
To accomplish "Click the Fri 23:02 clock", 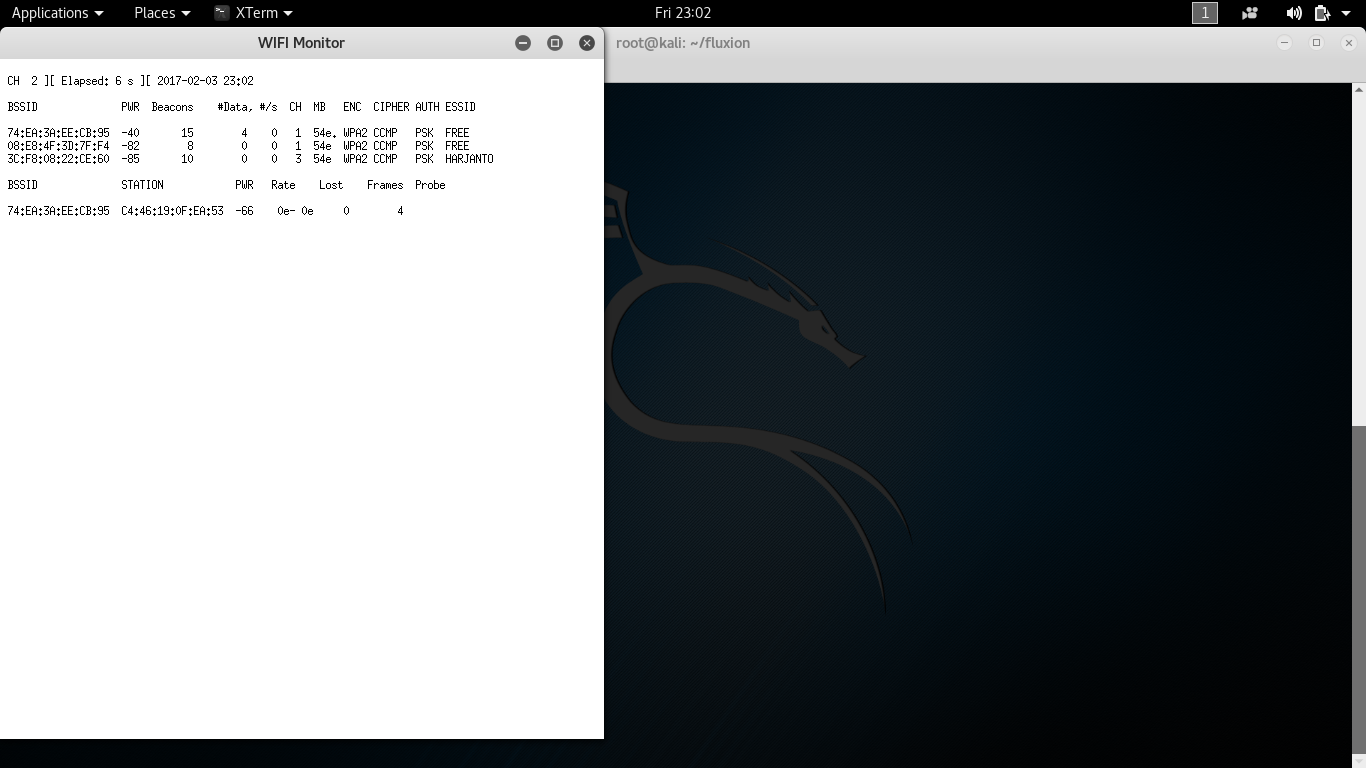I will [683, 13].
